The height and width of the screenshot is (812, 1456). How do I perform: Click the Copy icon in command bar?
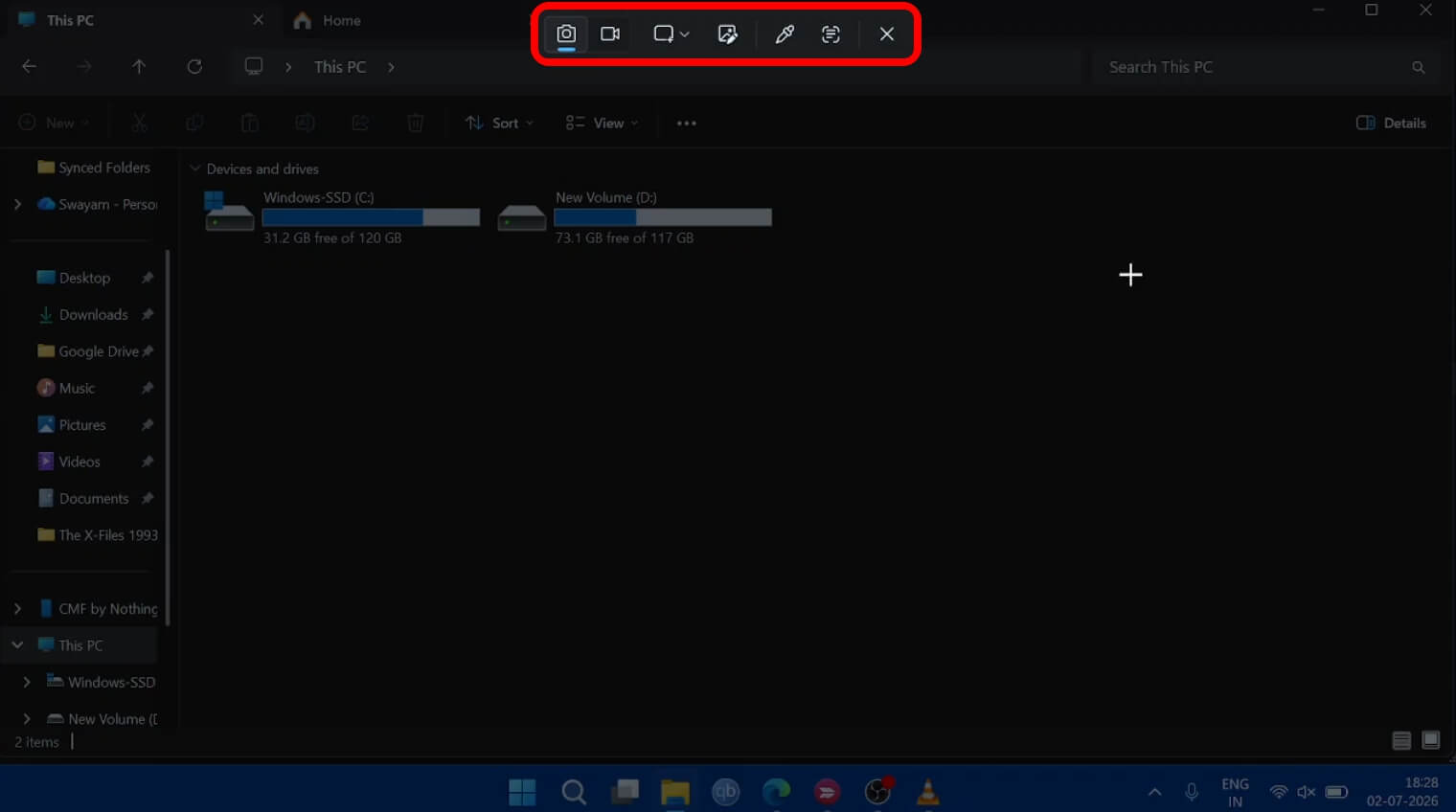(x=194, y=123)
